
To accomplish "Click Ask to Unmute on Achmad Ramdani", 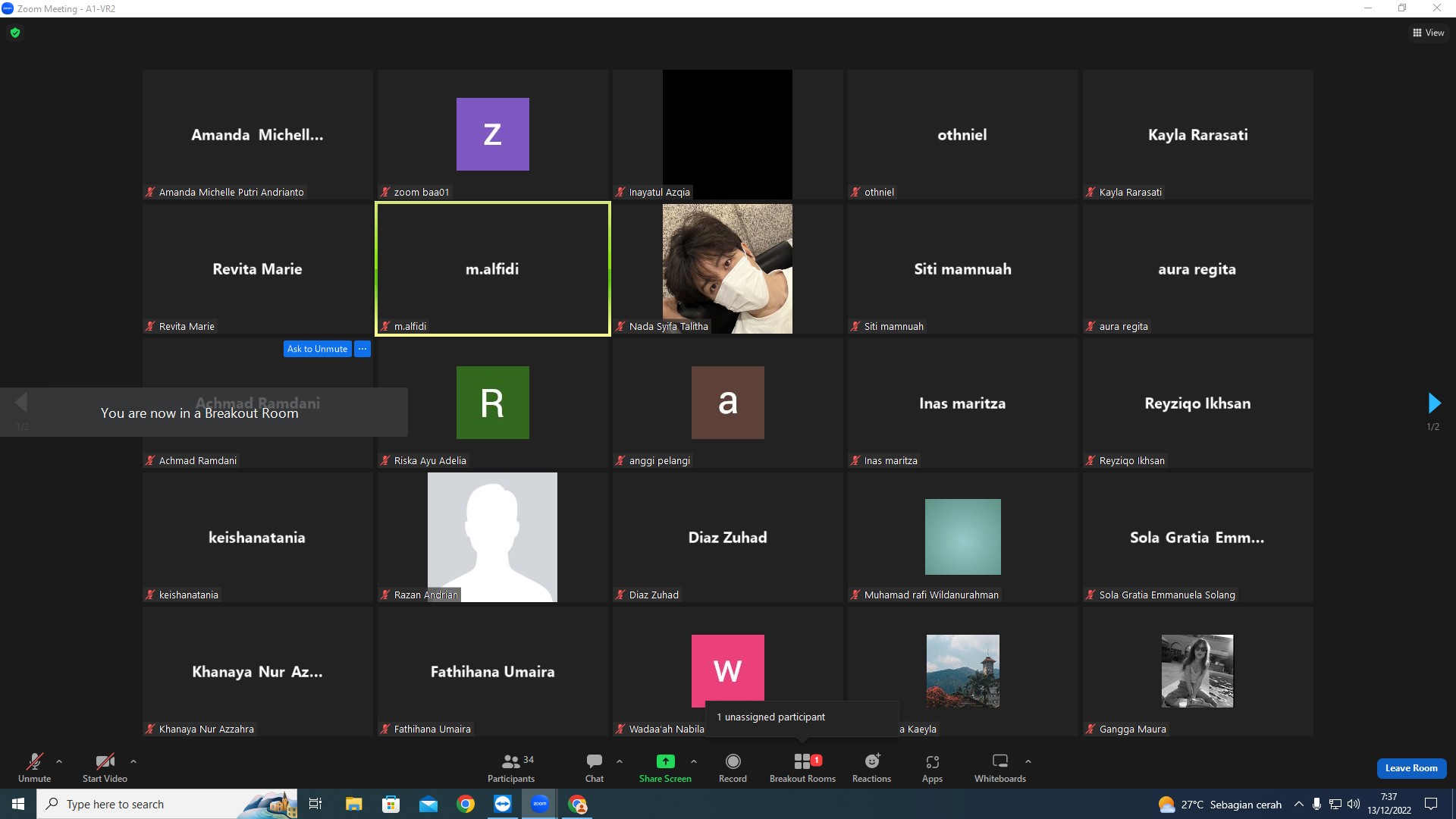I will pos(317,349).
